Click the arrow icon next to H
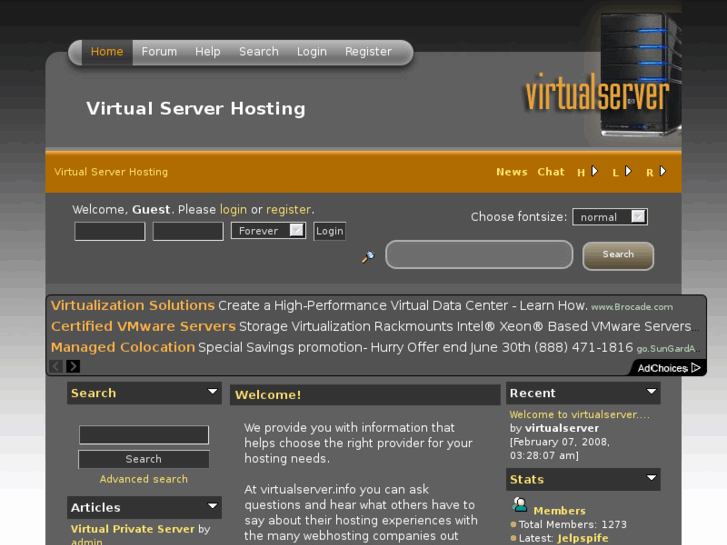This screenshot has width=727, height=545. pyautogui.click(x=594, y=172)
